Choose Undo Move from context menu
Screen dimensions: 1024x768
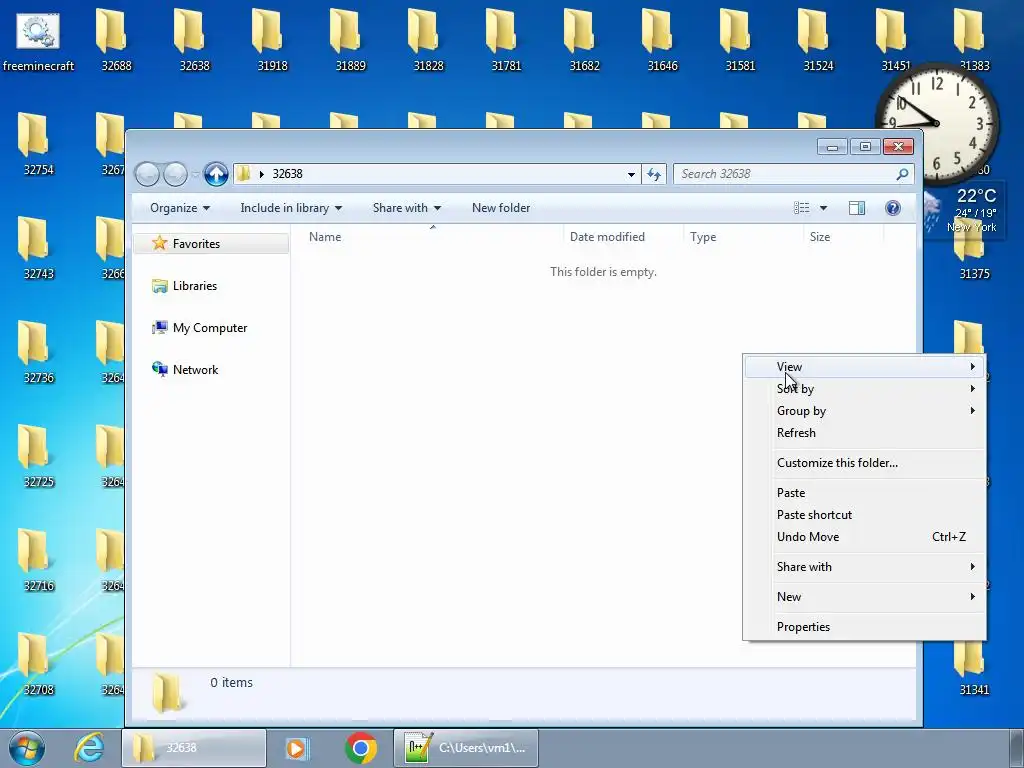tap(864, 537)
